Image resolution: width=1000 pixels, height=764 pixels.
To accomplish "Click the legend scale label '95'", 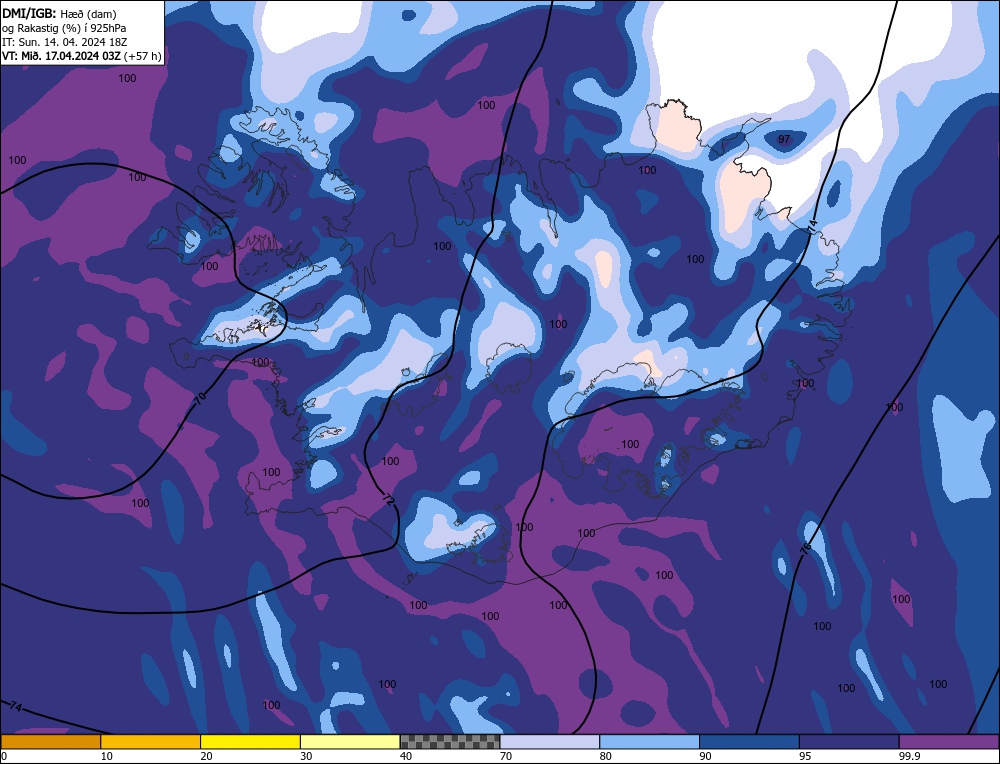I will point(805,756).
